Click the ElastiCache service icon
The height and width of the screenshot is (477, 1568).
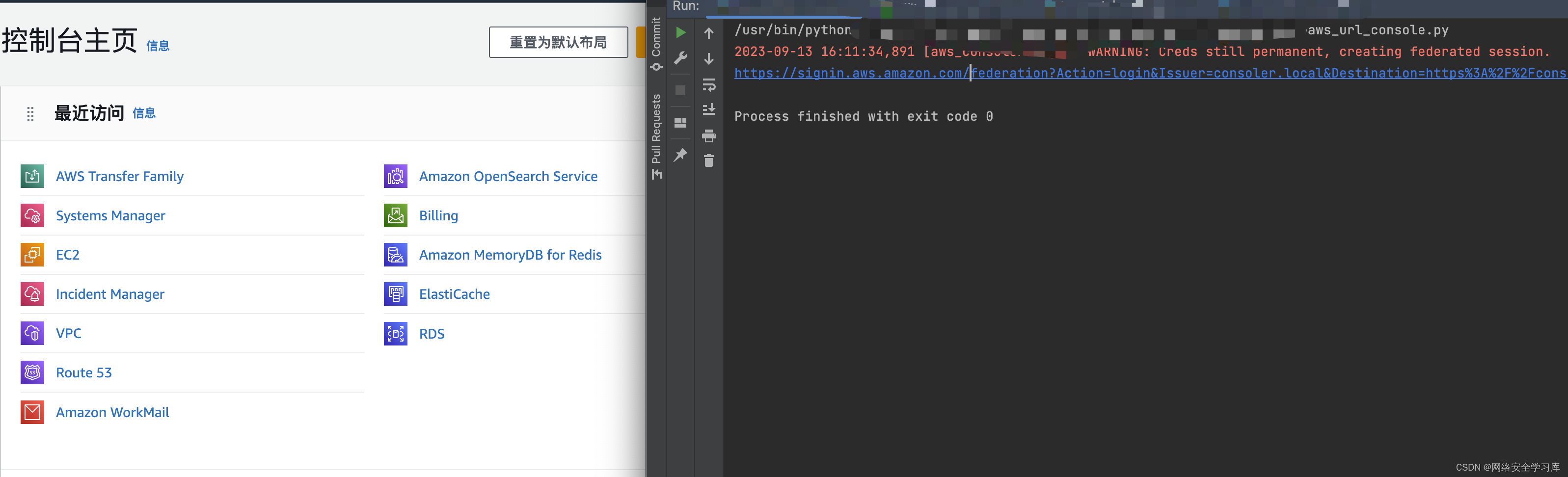tap(396, 294)
